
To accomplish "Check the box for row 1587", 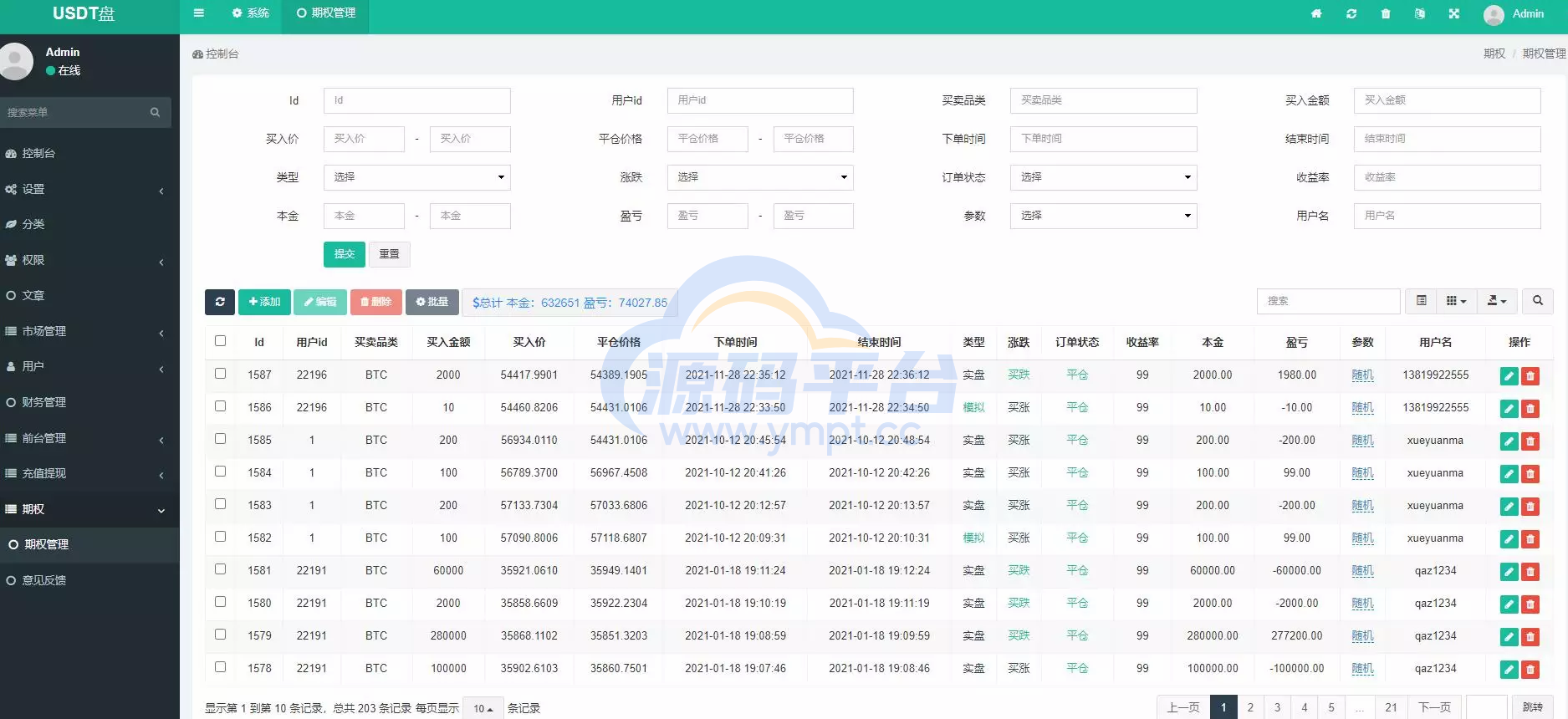I will [220, 373].
